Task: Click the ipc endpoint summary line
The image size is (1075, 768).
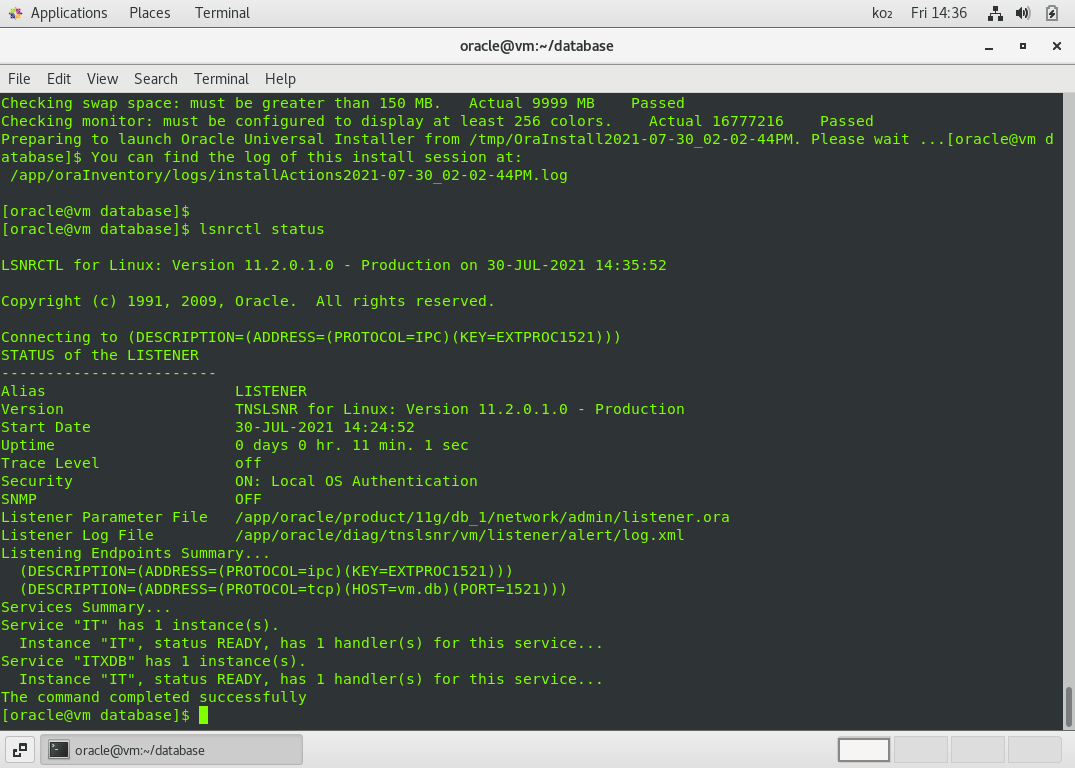Action: point(266,571)
